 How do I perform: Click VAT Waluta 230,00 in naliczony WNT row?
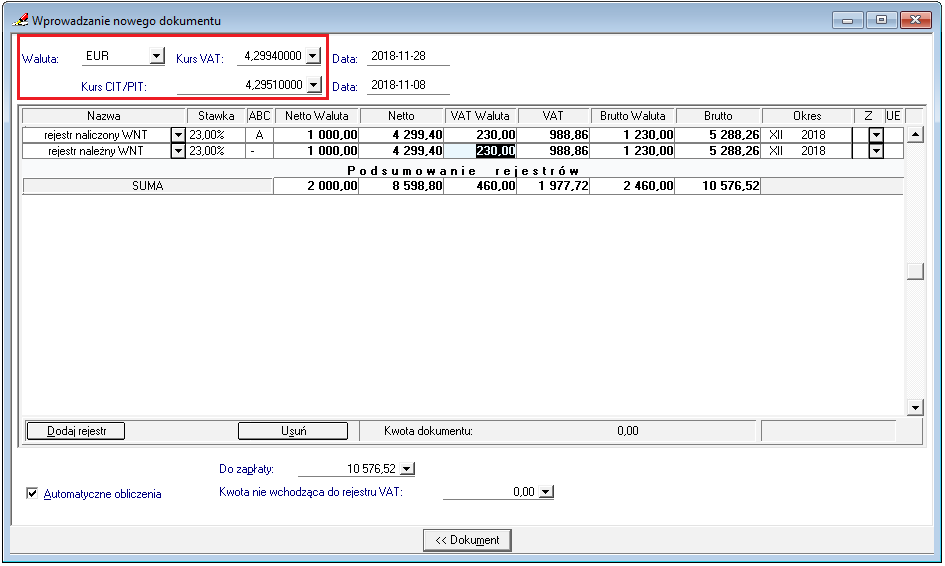tap(480, 135)
